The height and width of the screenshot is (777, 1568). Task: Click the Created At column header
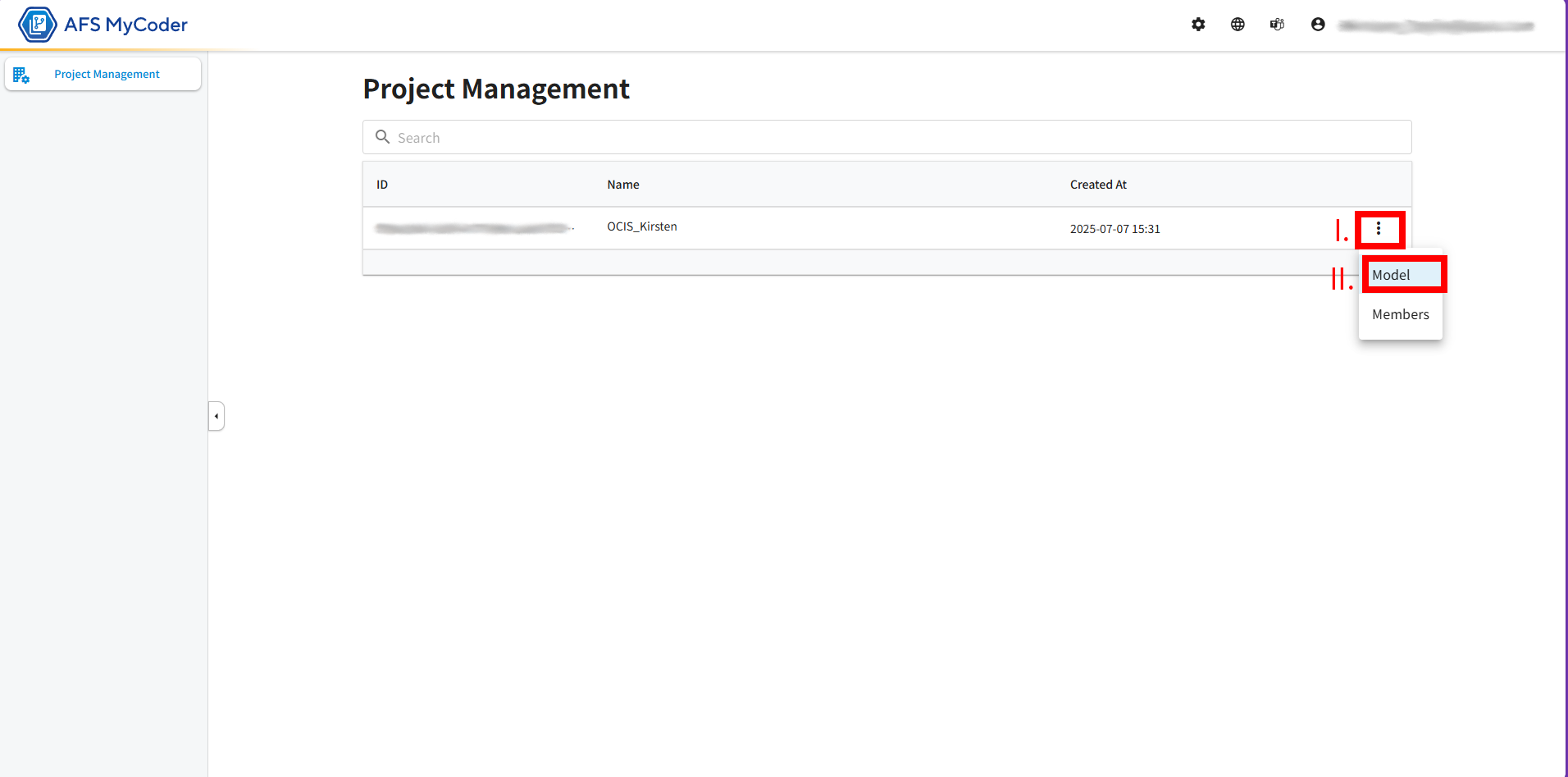point(1097,185)
